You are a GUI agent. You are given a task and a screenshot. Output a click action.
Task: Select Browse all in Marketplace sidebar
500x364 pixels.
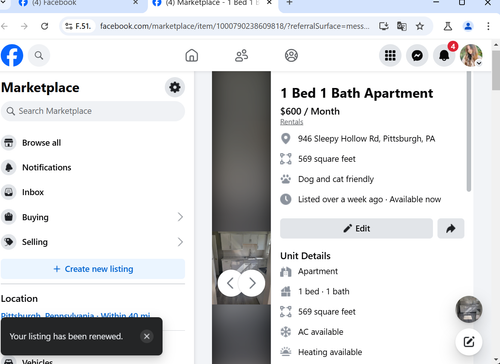point(93,143)
